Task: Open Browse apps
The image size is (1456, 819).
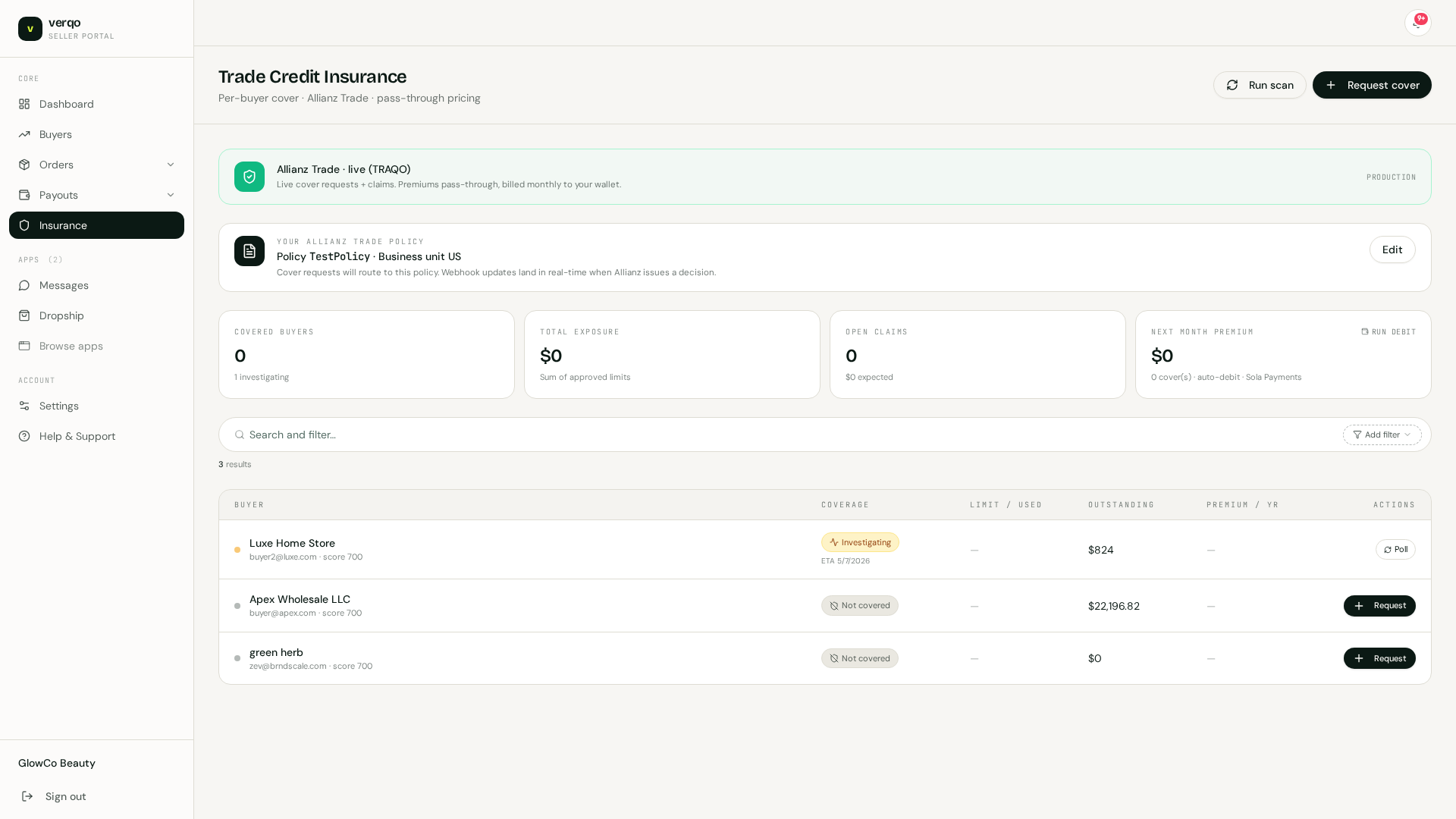Action: point(96,346)
